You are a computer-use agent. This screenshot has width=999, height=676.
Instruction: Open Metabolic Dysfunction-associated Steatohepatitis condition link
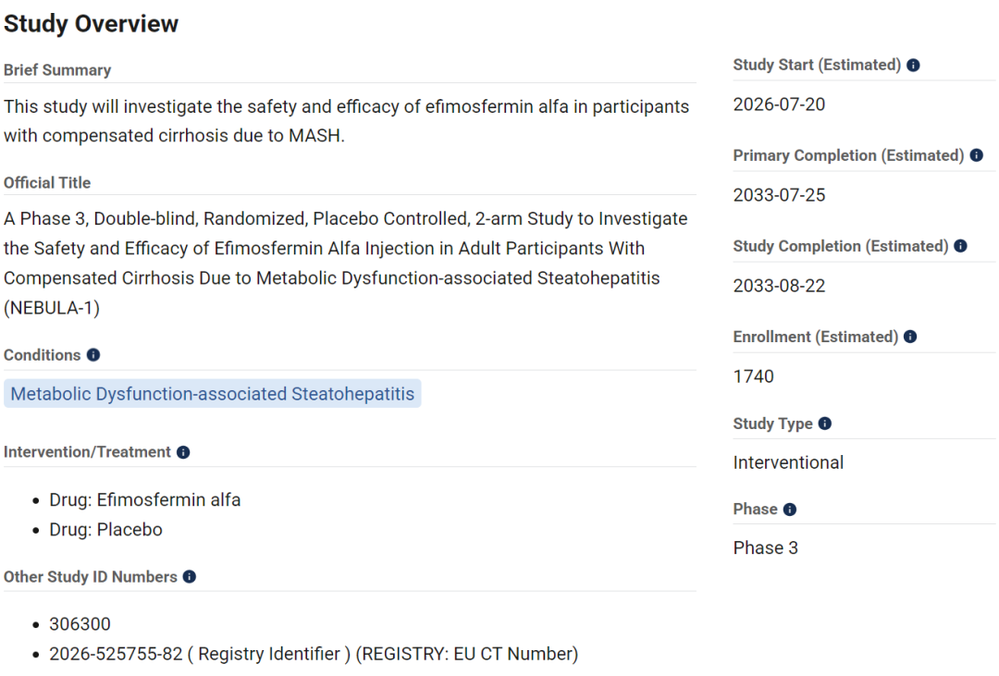(x=212, y=394)
